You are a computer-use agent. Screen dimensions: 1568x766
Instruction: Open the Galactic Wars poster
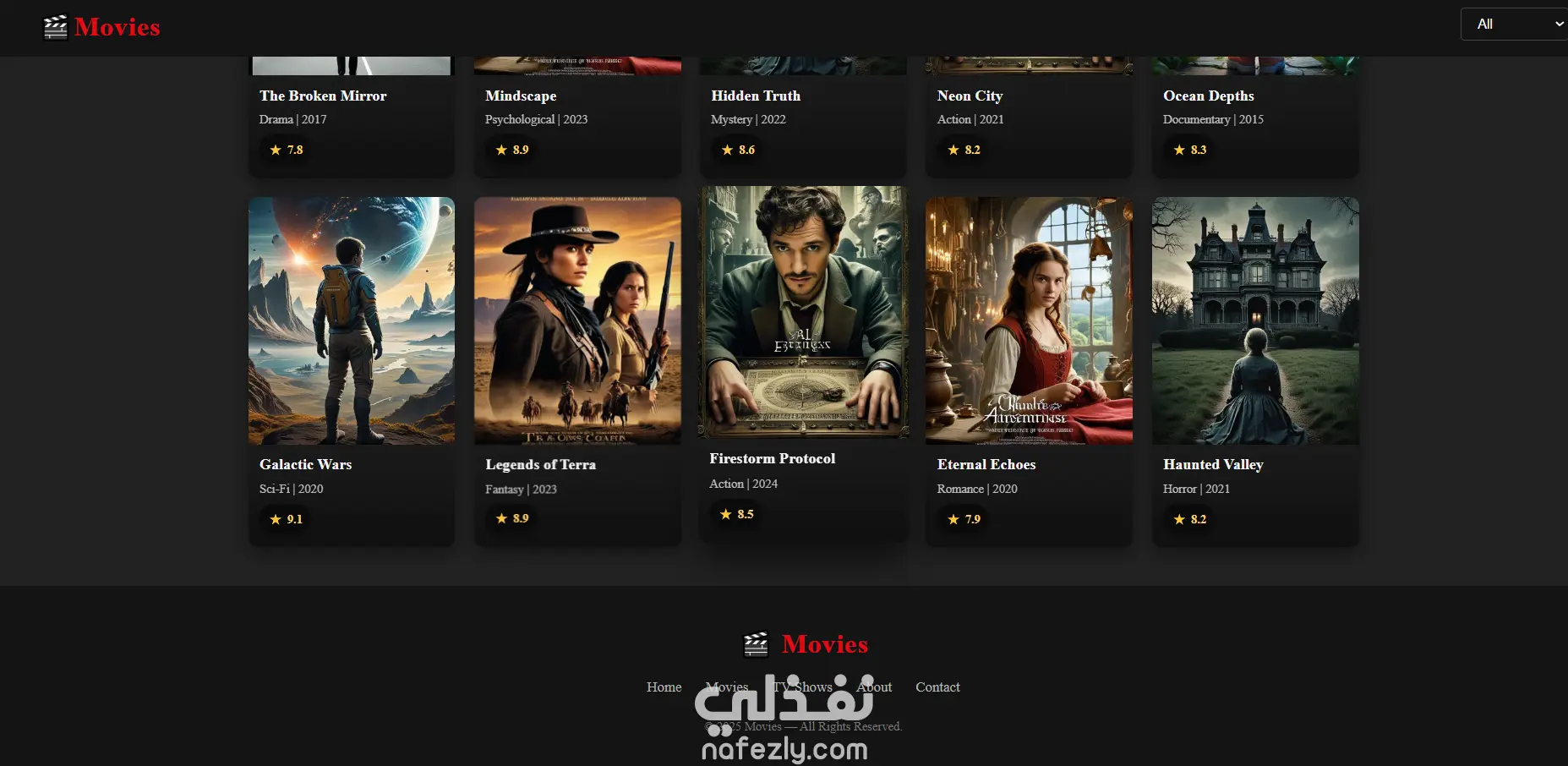point(352,320)
